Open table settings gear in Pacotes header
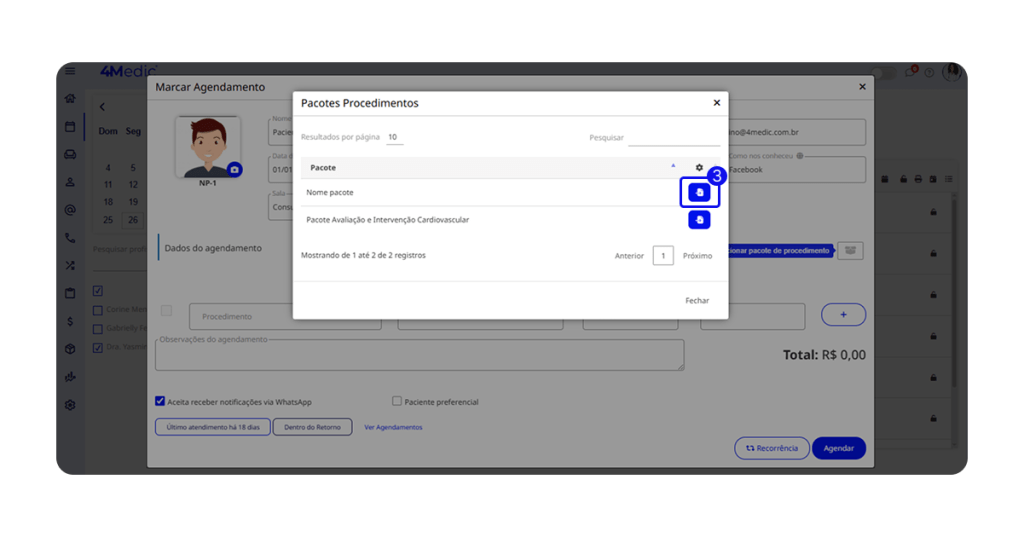1024x537 pixels. [x=699, y=168]
